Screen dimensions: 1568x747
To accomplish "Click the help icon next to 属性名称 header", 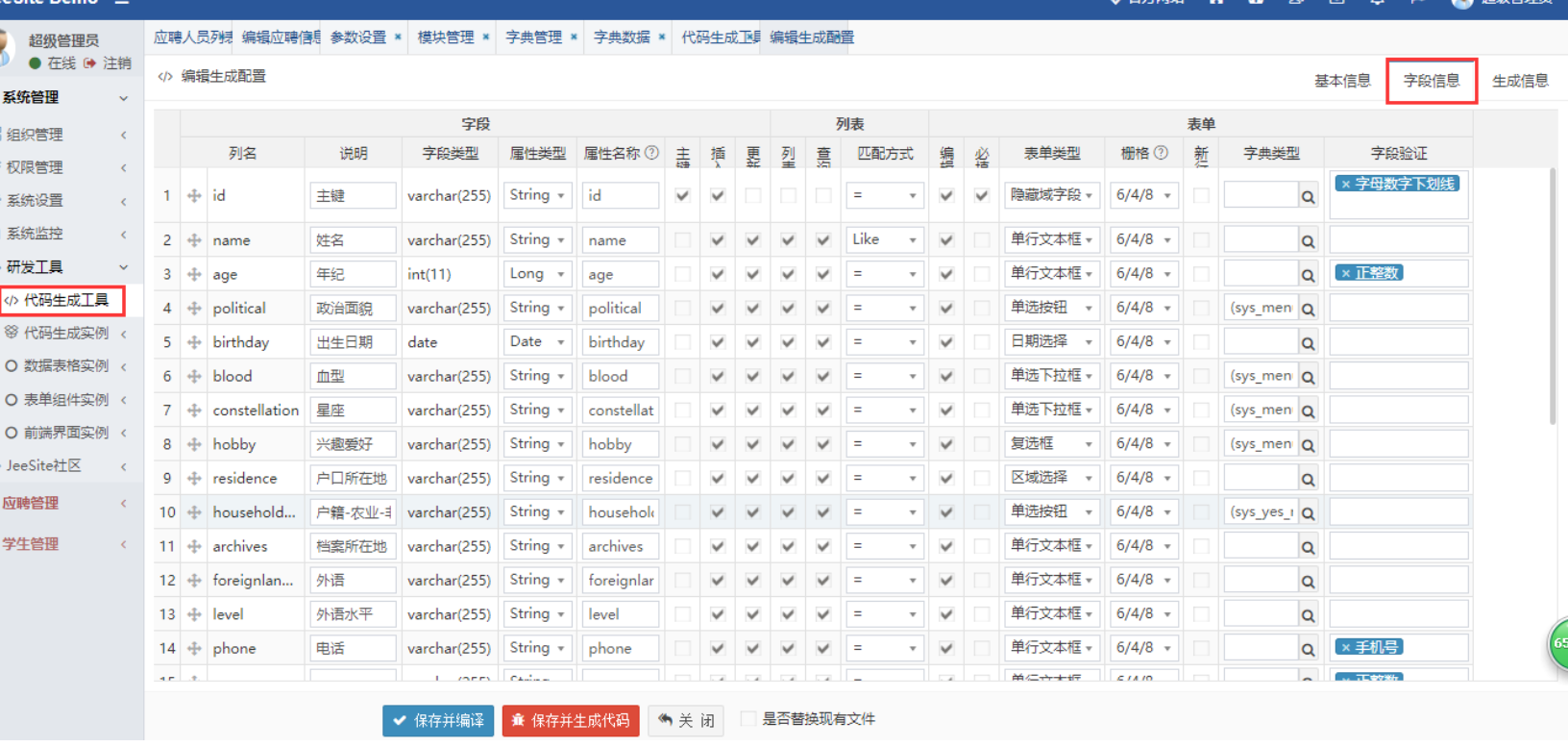I will coord(652,153).
